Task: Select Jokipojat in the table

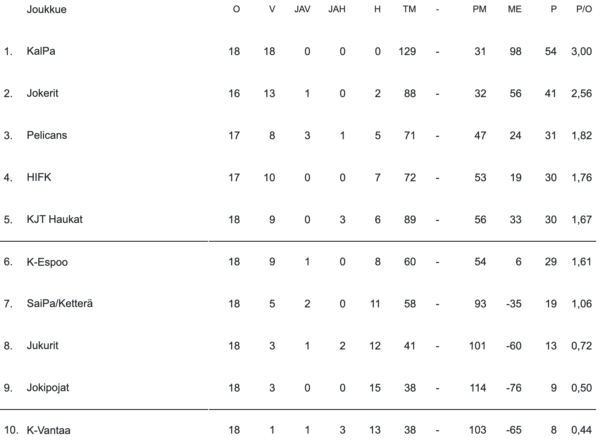Action: click(50, 388)
